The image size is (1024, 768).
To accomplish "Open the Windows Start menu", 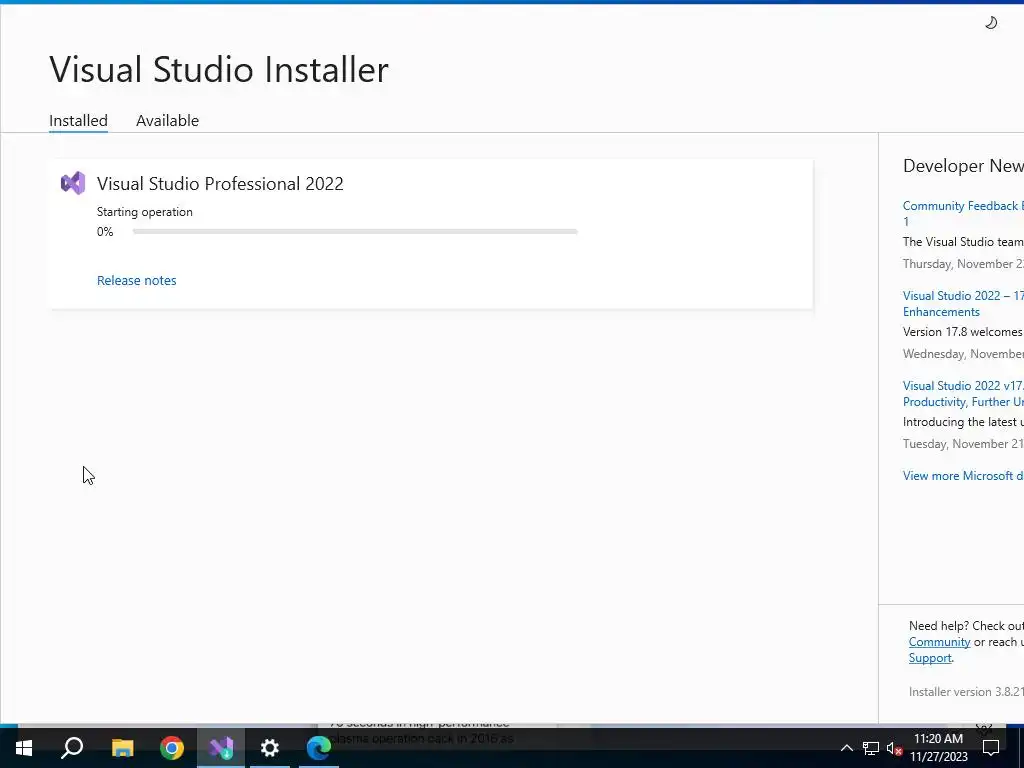I will pyautogui.click(x=24, y=748).
